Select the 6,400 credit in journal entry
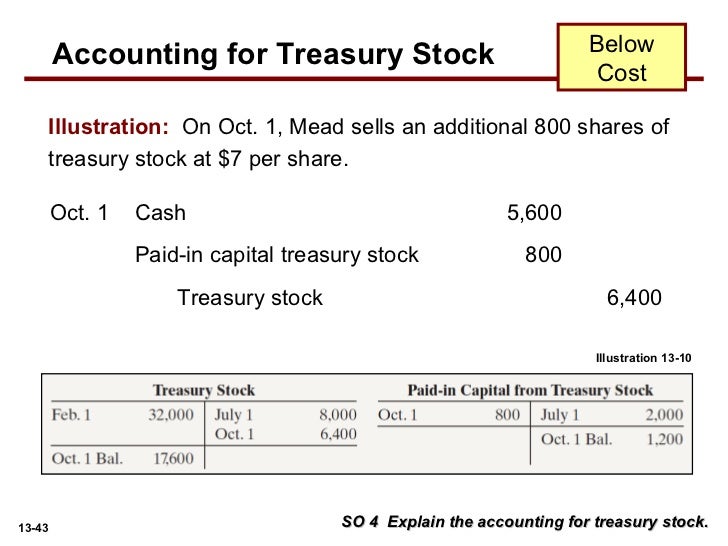 634,297
